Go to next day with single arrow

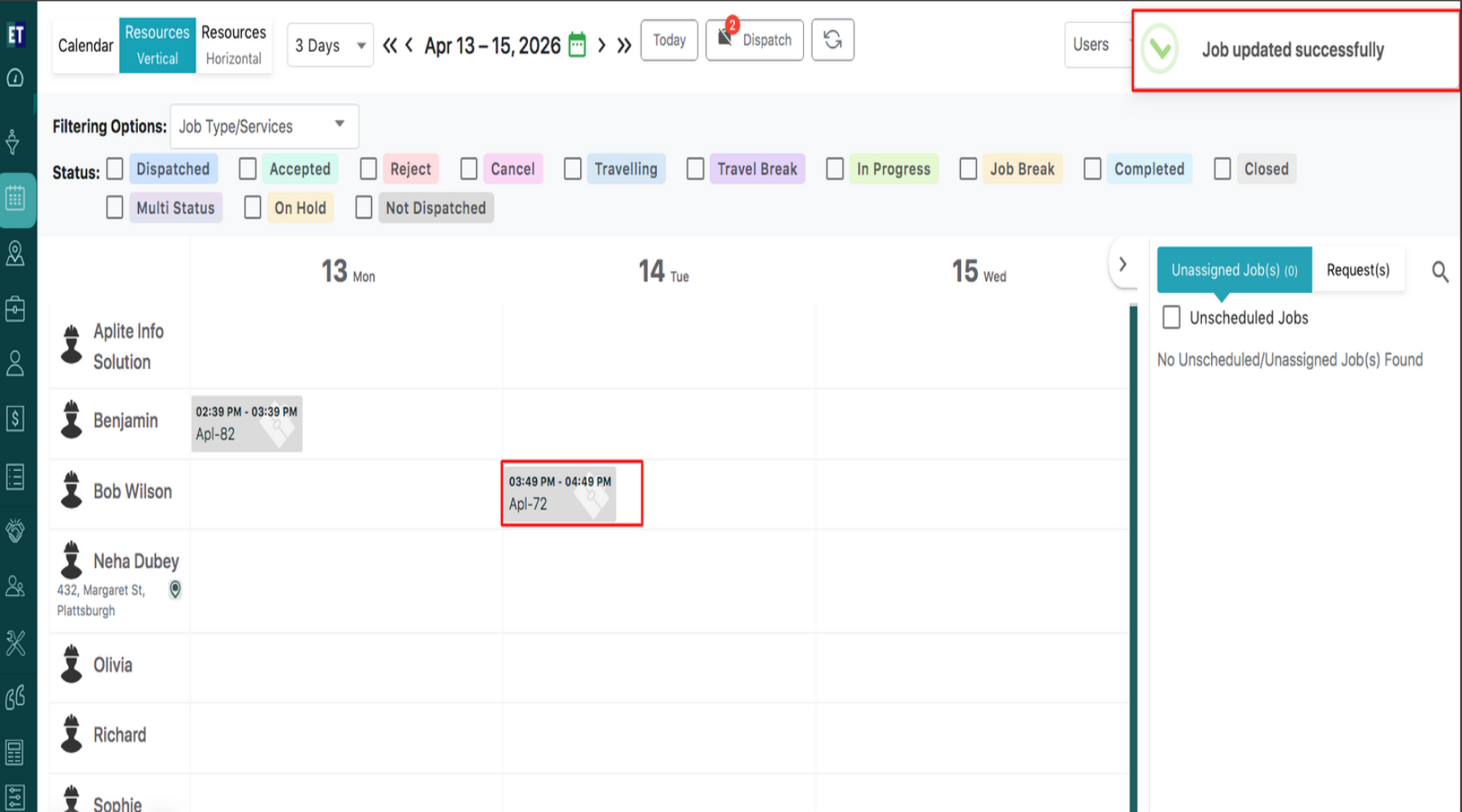[x=602, y=45]
